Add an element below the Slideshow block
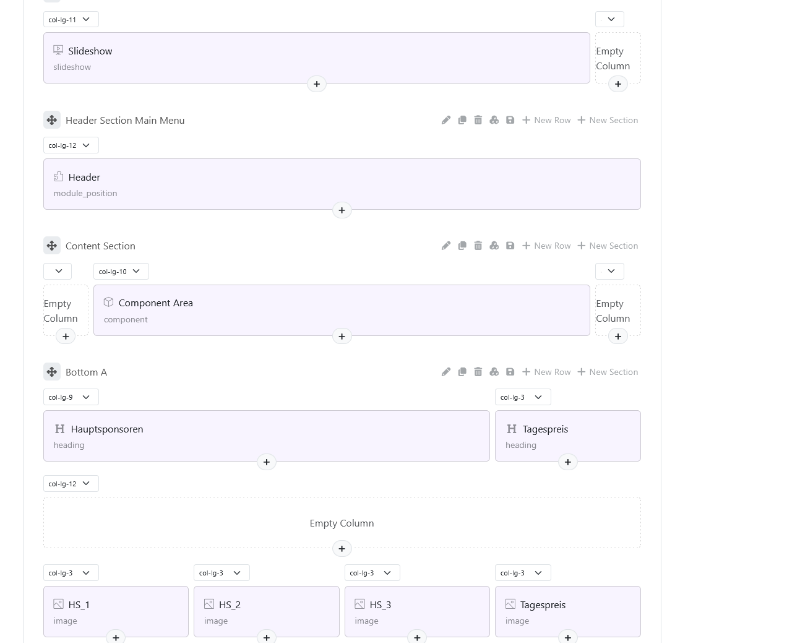Screen dimensions: 800x643 tap(317, 84)
